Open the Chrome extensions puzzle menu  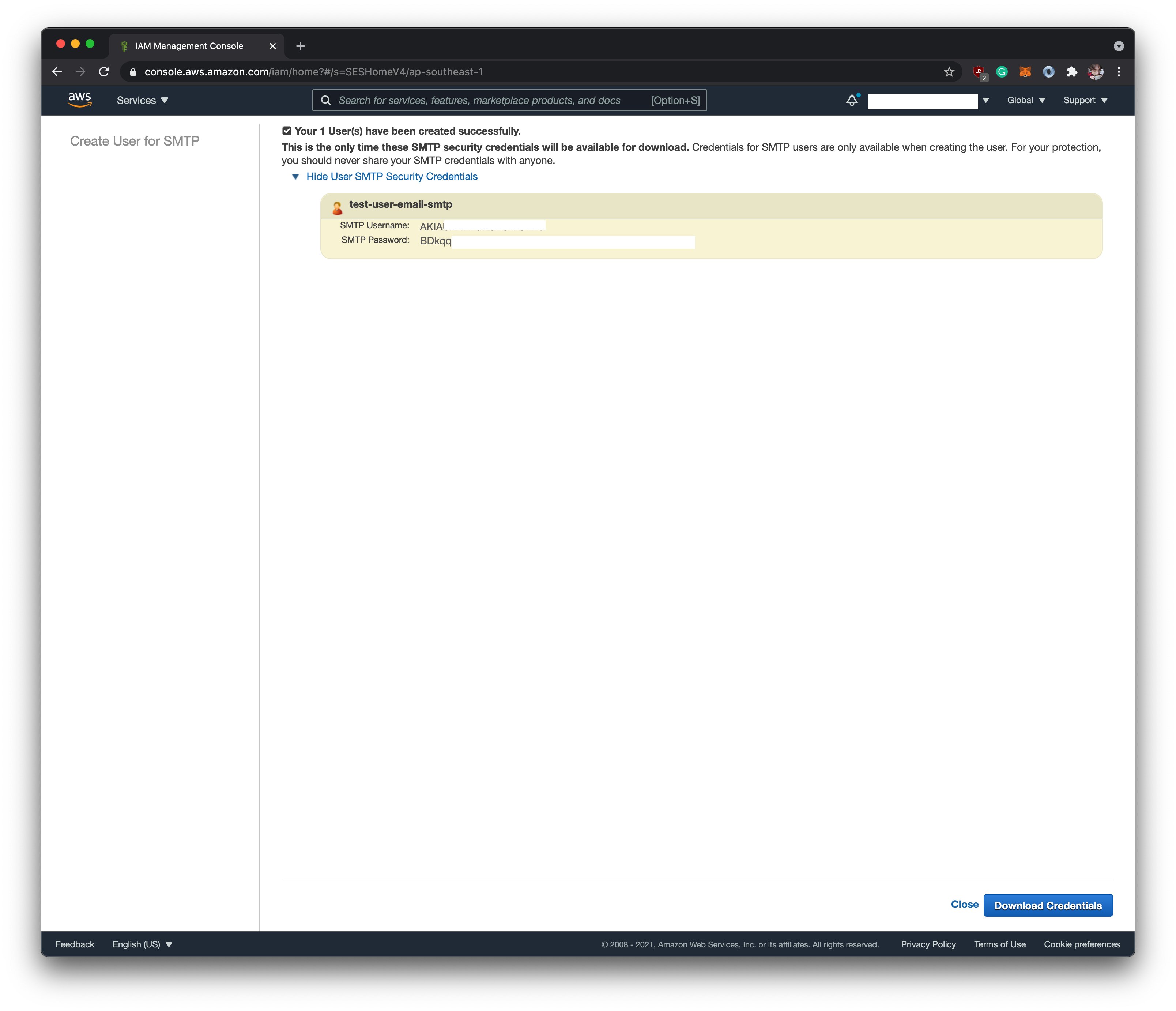[1071, 72]
